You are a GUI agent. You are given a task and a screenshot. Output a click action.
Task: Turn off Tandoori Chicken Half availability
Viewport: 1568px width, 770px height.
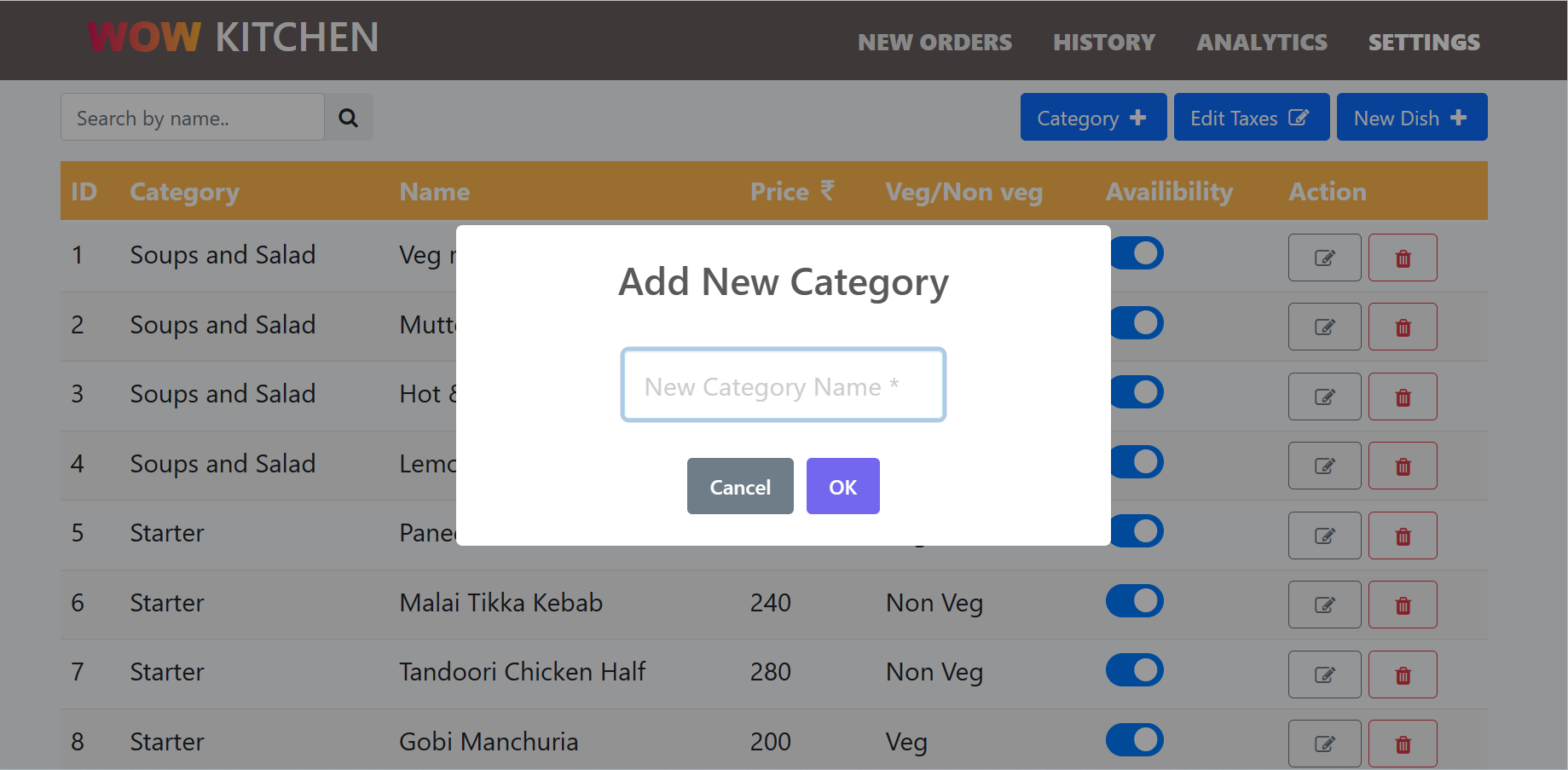coord(1134,670)
